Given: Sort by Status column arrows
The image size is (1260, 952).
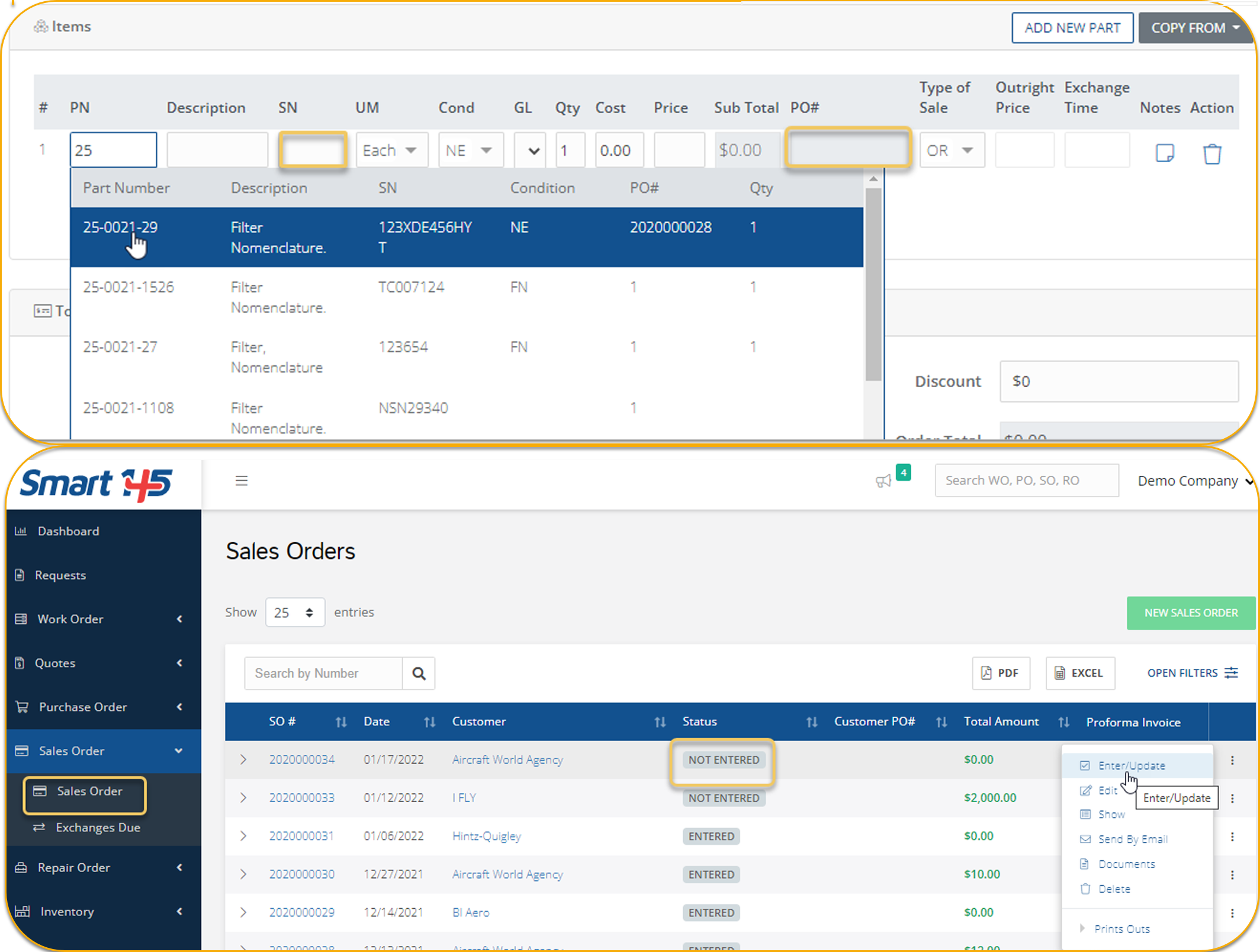Looking at the screenshot, I should click(812, 722).
